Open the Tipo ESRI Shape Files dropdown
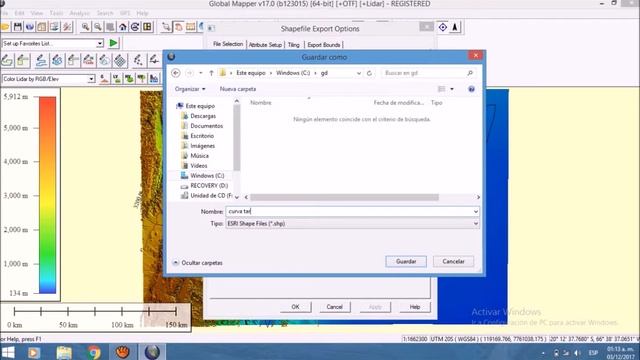Screen dimensions: 640x360 pyautogui.click(x=476, y=224)
